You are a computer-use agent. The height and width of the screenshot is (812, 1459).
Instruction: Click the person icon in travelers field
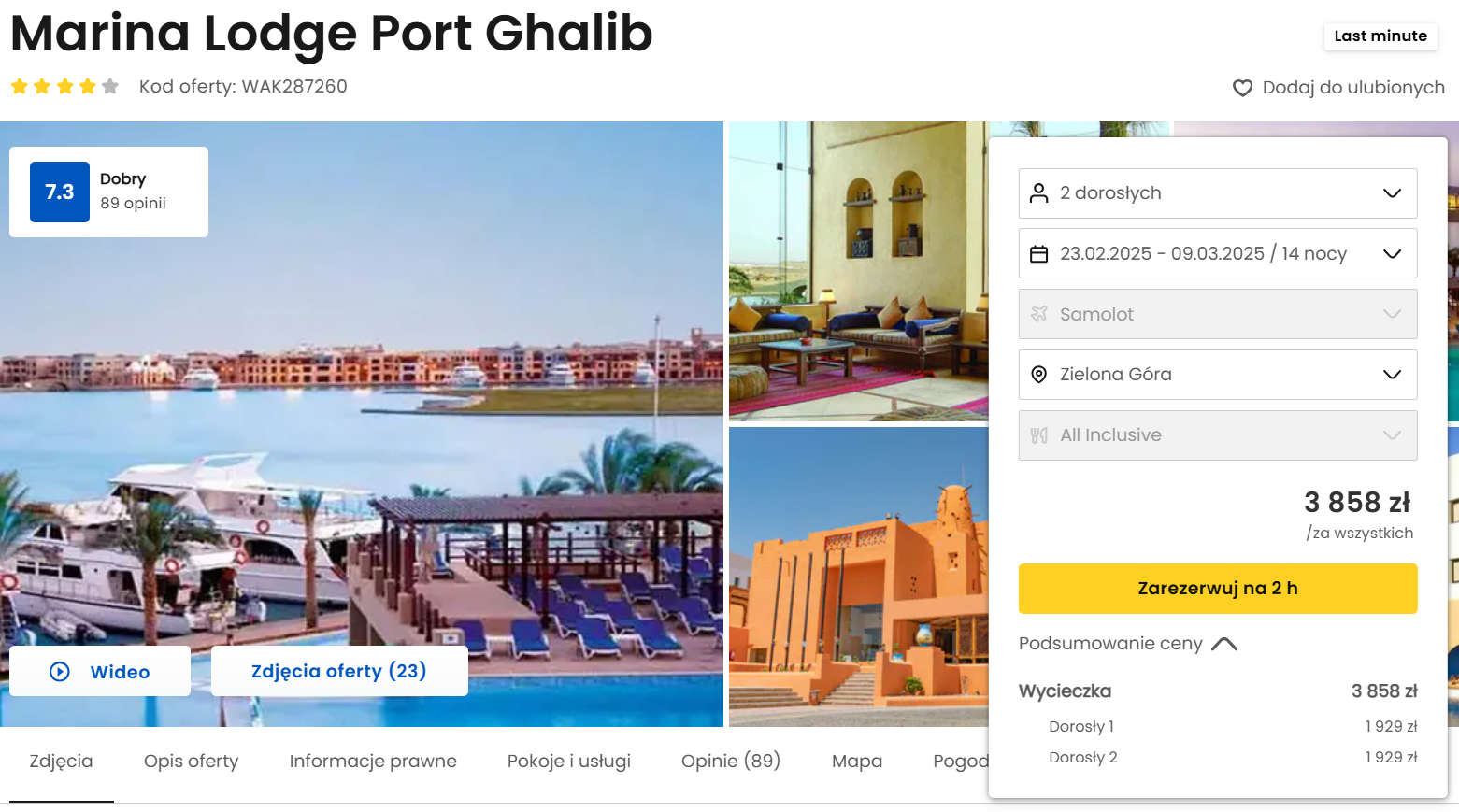click(x=1038, y=193)
